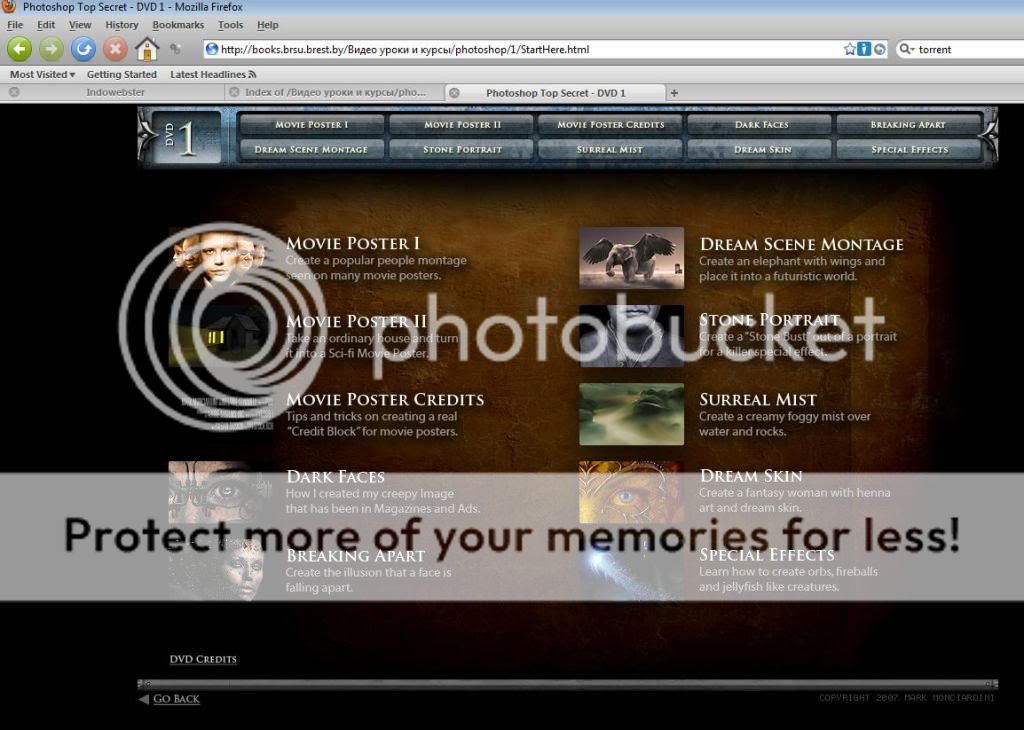Viewport: 1024px width, 730px height.
Task: Click the red Stop loading icon
Action: pos(115,49)
